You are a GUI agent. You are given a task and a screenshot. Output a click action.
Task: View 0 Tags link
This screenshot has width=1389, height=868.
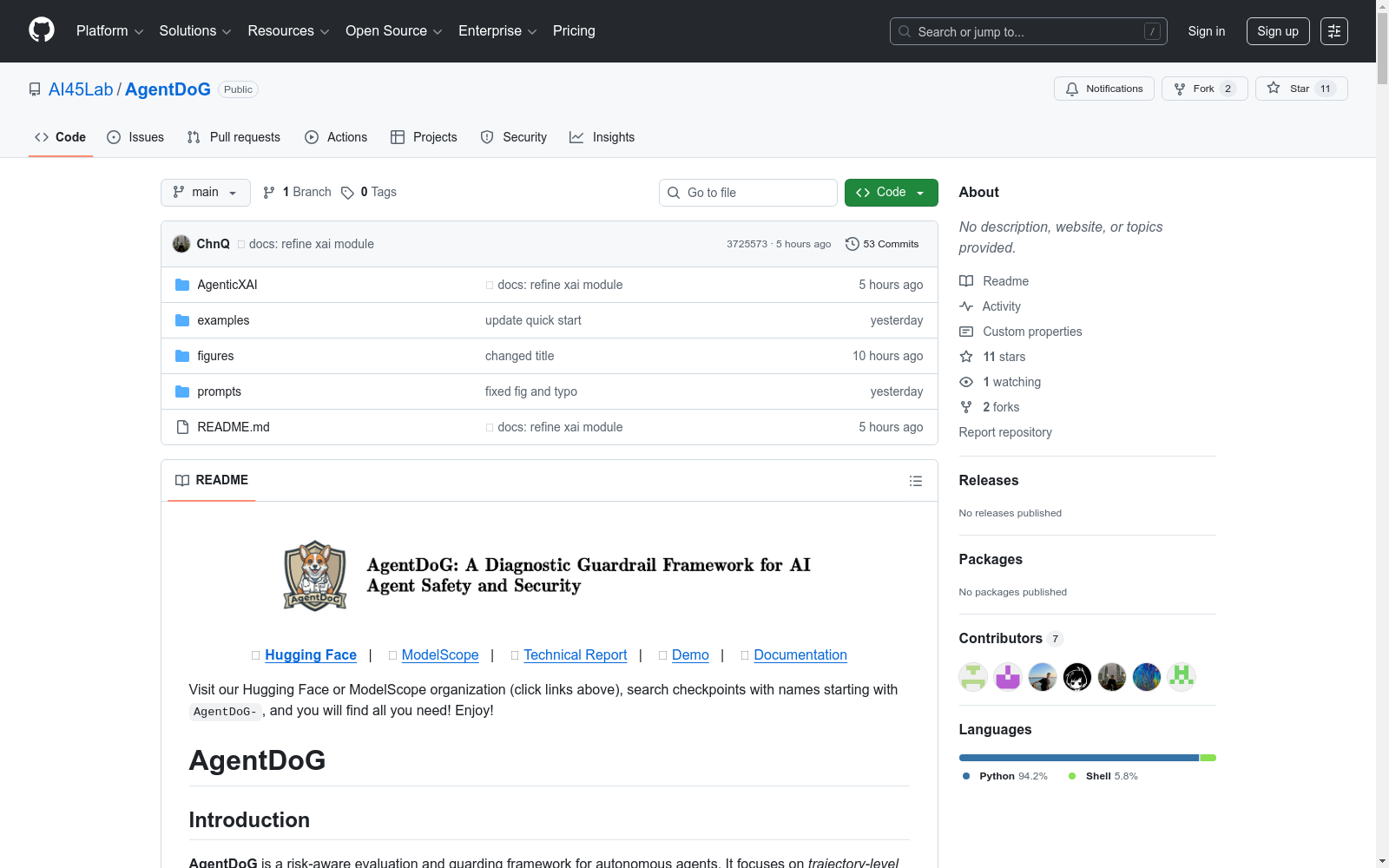point(369,192)
